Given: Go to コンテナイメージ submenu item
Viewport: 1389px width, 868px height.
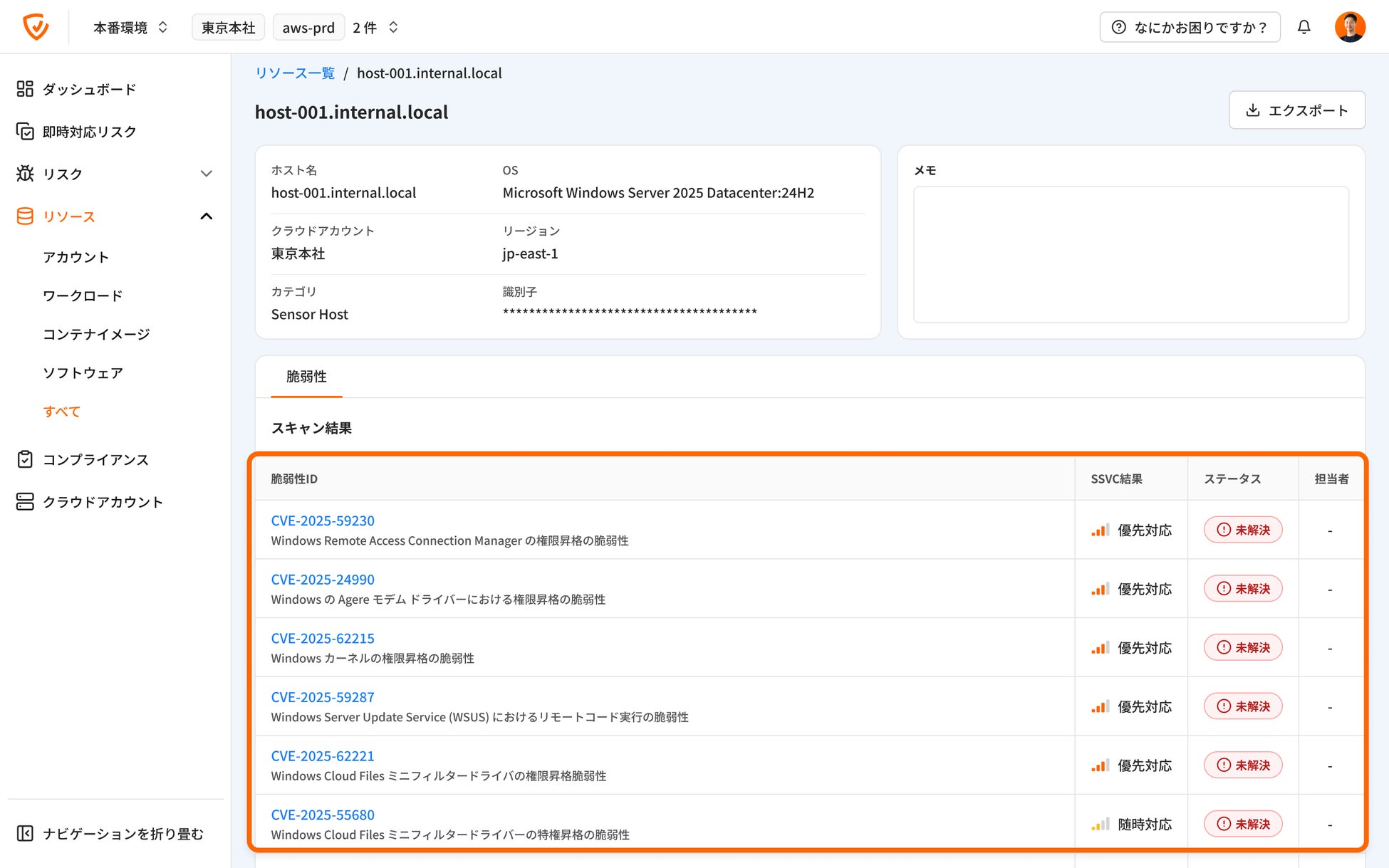Looking at the screenshot, I should pyautogui.click(x=96, y=334).
